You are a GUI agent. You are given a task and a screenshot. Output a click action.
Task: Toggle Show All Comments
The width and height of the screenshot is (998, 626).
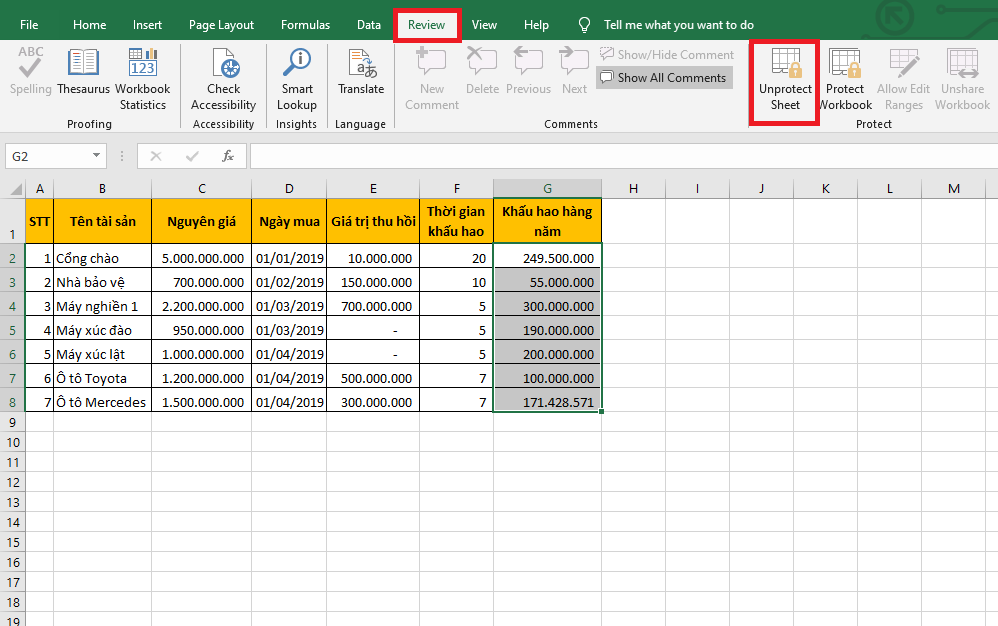[664, 77]
